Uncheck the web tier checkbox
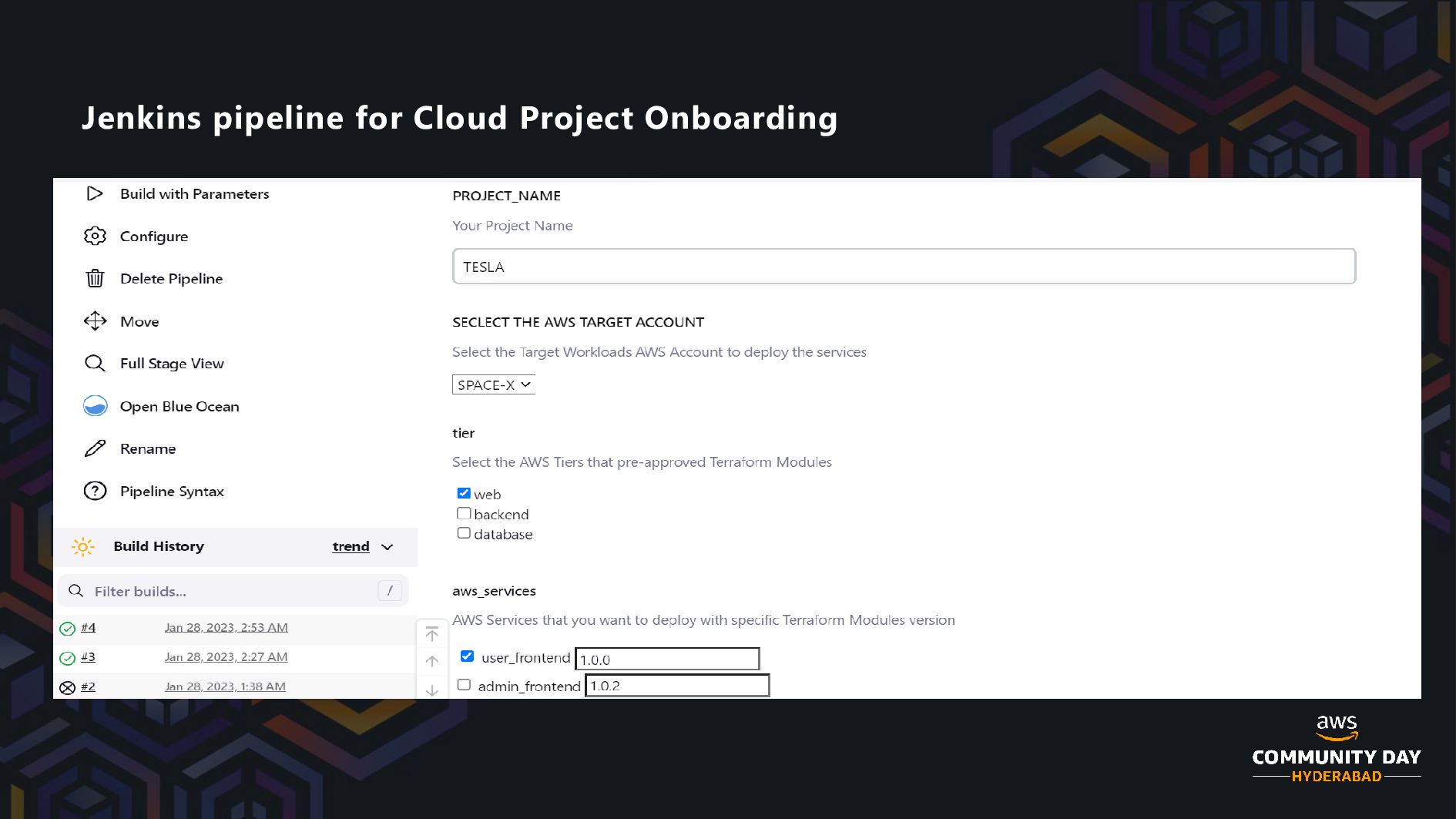Viewport: 1456px width, 819px height. (x=464, y=493)
